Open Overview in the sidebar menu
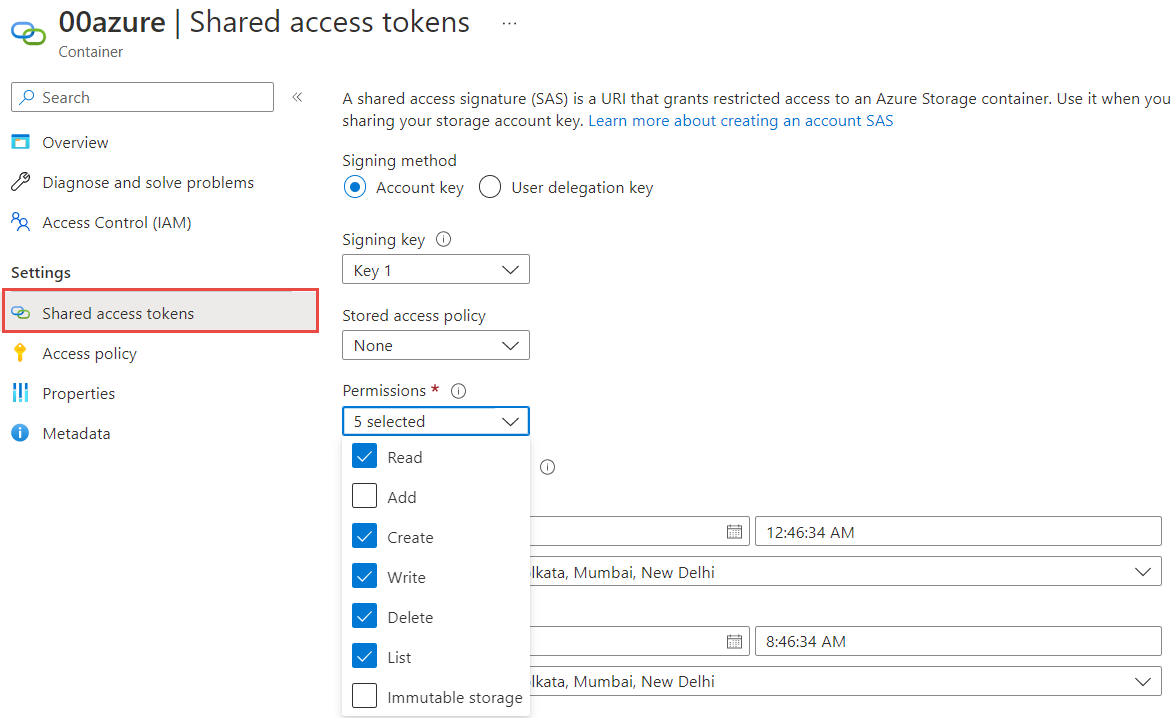Viewport: 1171px width, 718px height. point(75,142)
